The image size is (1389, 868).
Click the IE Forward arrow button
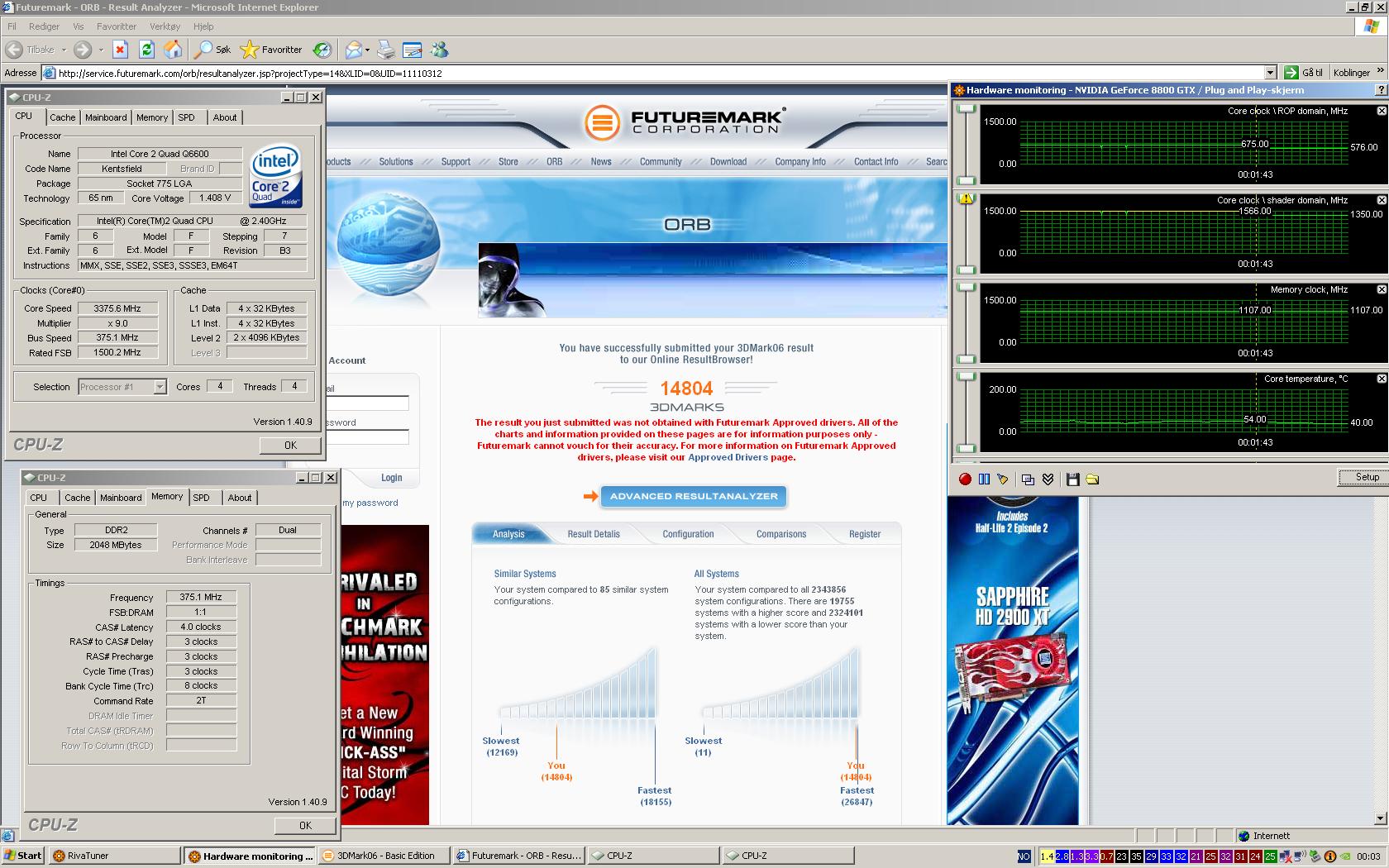click(82, 50)
